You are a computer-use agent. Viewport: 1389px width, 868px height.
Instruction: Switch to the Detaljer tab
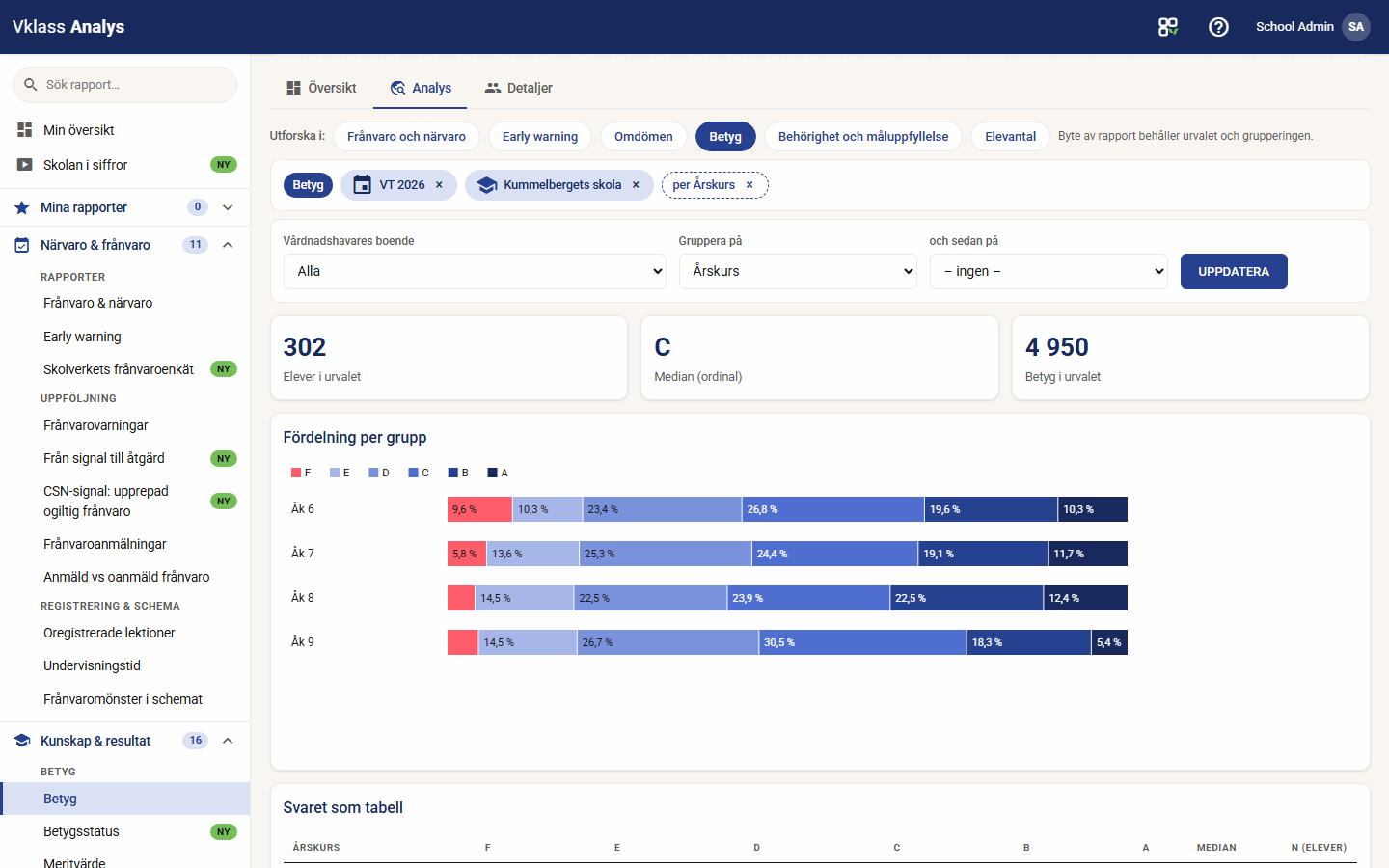[519, 88]
